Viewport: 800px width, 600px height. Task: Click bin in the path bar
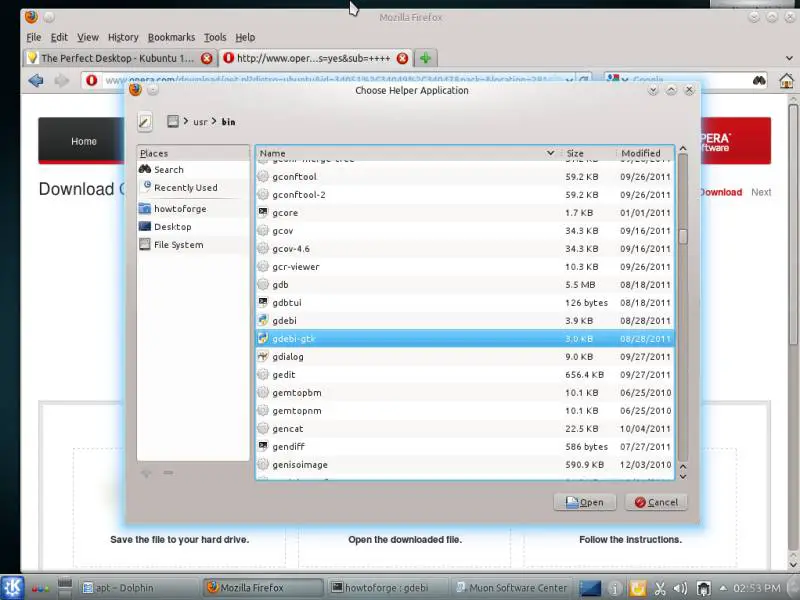pos(228,121)
